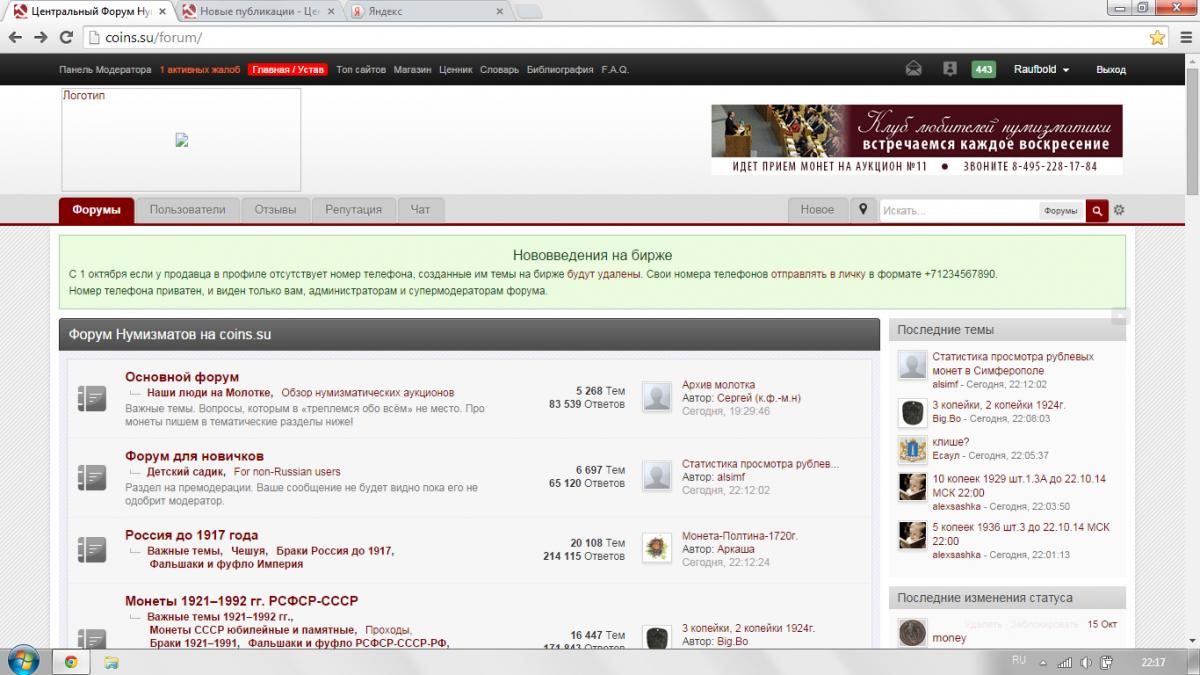
Task: Click Есаул coat-of-arms avatar in sidebar
Action: pyautogui.click(x=912, y=449)
